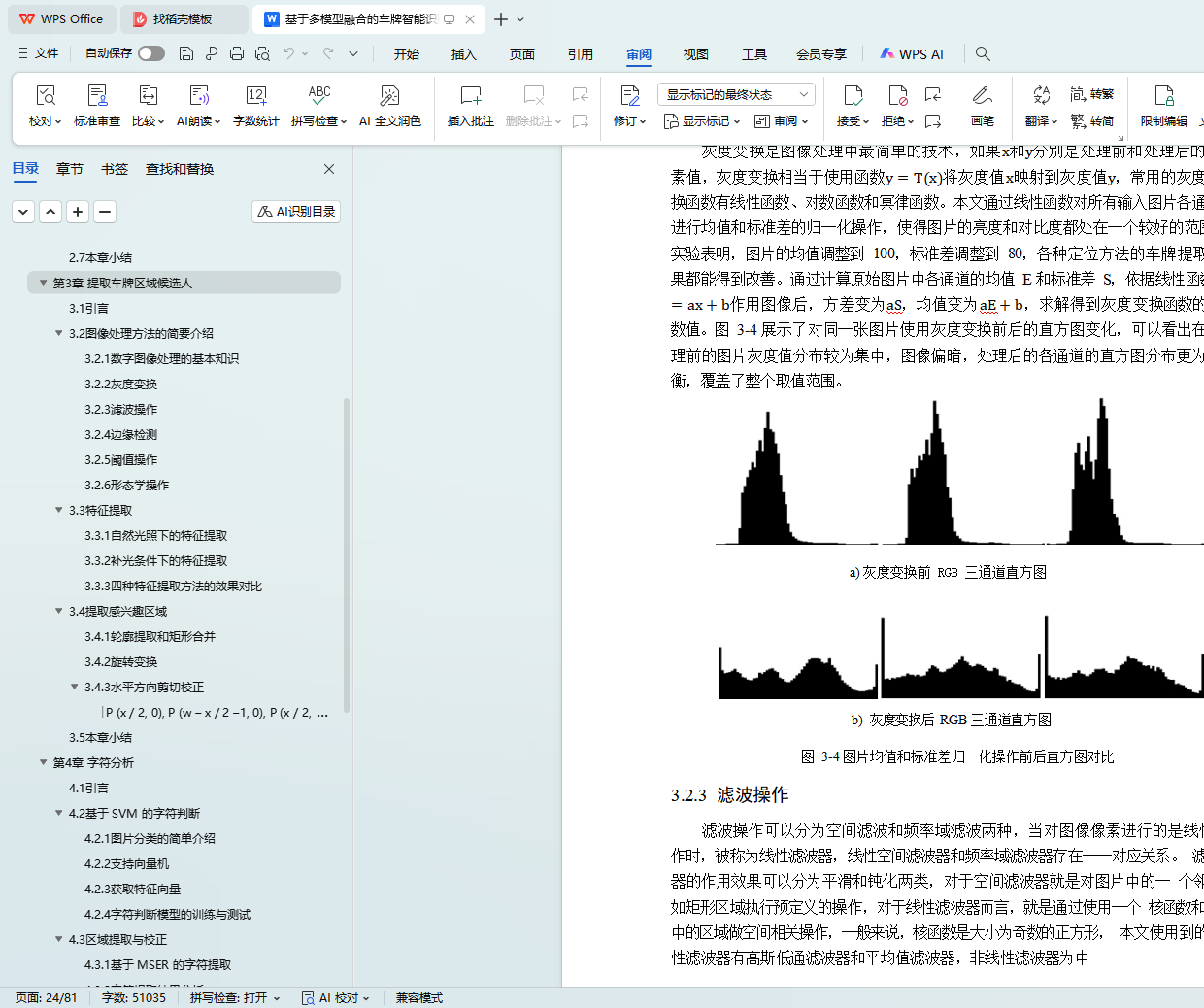1204x1008 pixels.
Task: Click the print icon in quick access toolbar
Action: (237, 54)
